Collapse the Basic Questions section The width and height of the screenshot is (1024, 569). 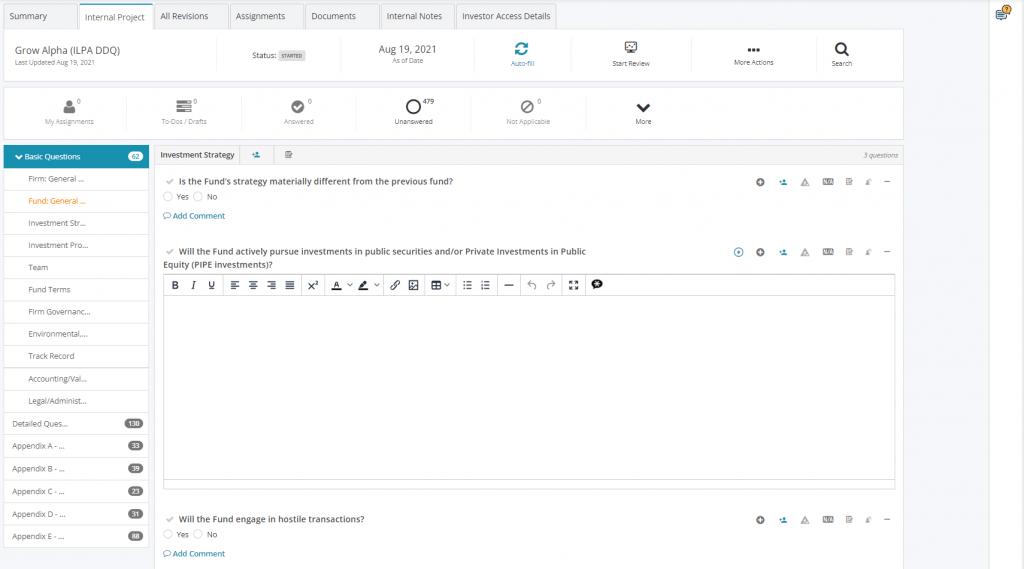tap(19, 157)
